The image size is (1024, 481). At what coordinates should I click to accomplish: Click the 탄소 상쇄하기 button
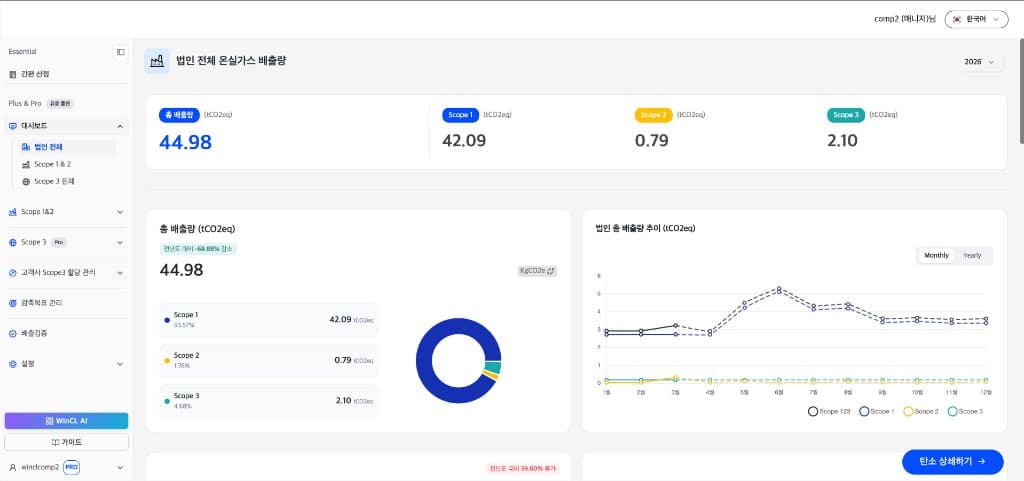tap(953, 461)
